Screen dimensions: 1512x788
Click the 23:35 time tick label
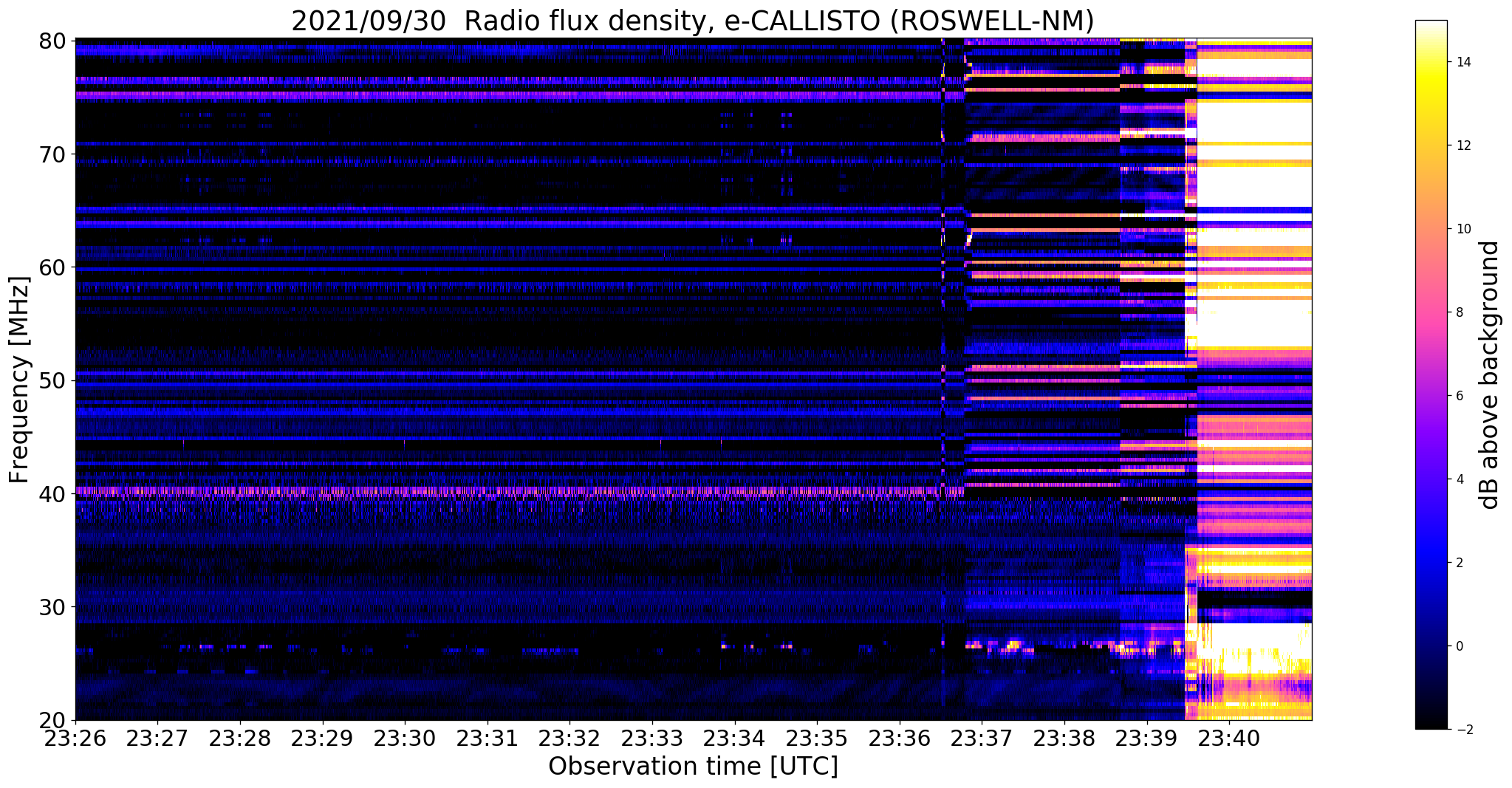point(817,739)
